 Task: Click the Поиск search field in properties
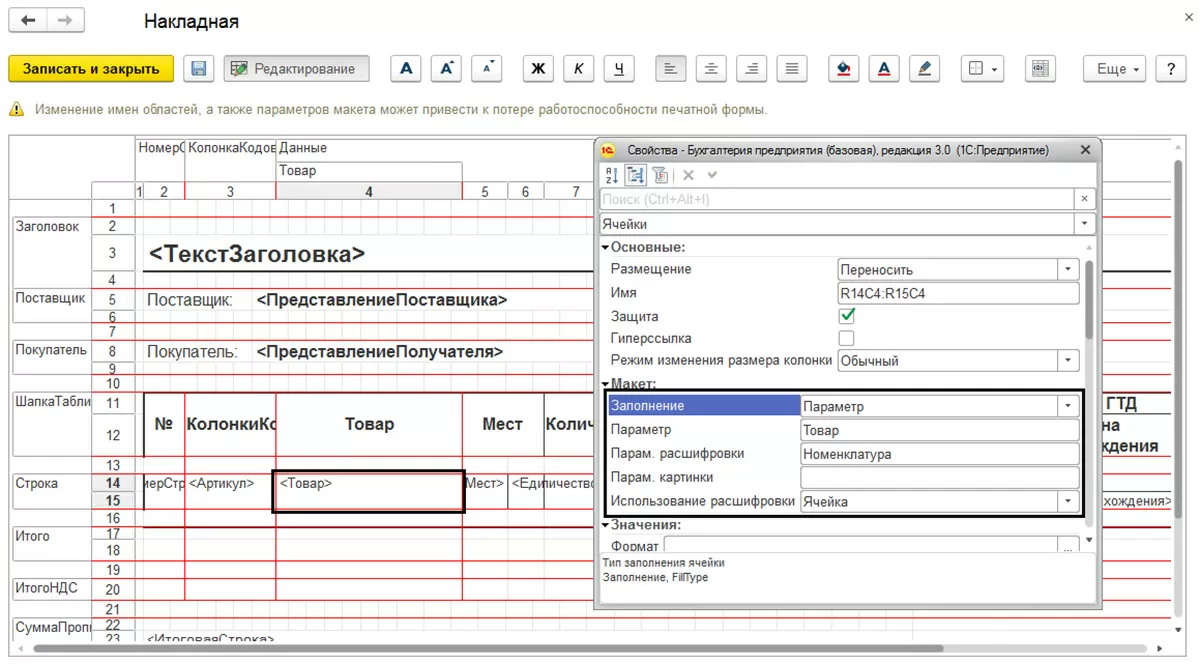click(836, 199)
